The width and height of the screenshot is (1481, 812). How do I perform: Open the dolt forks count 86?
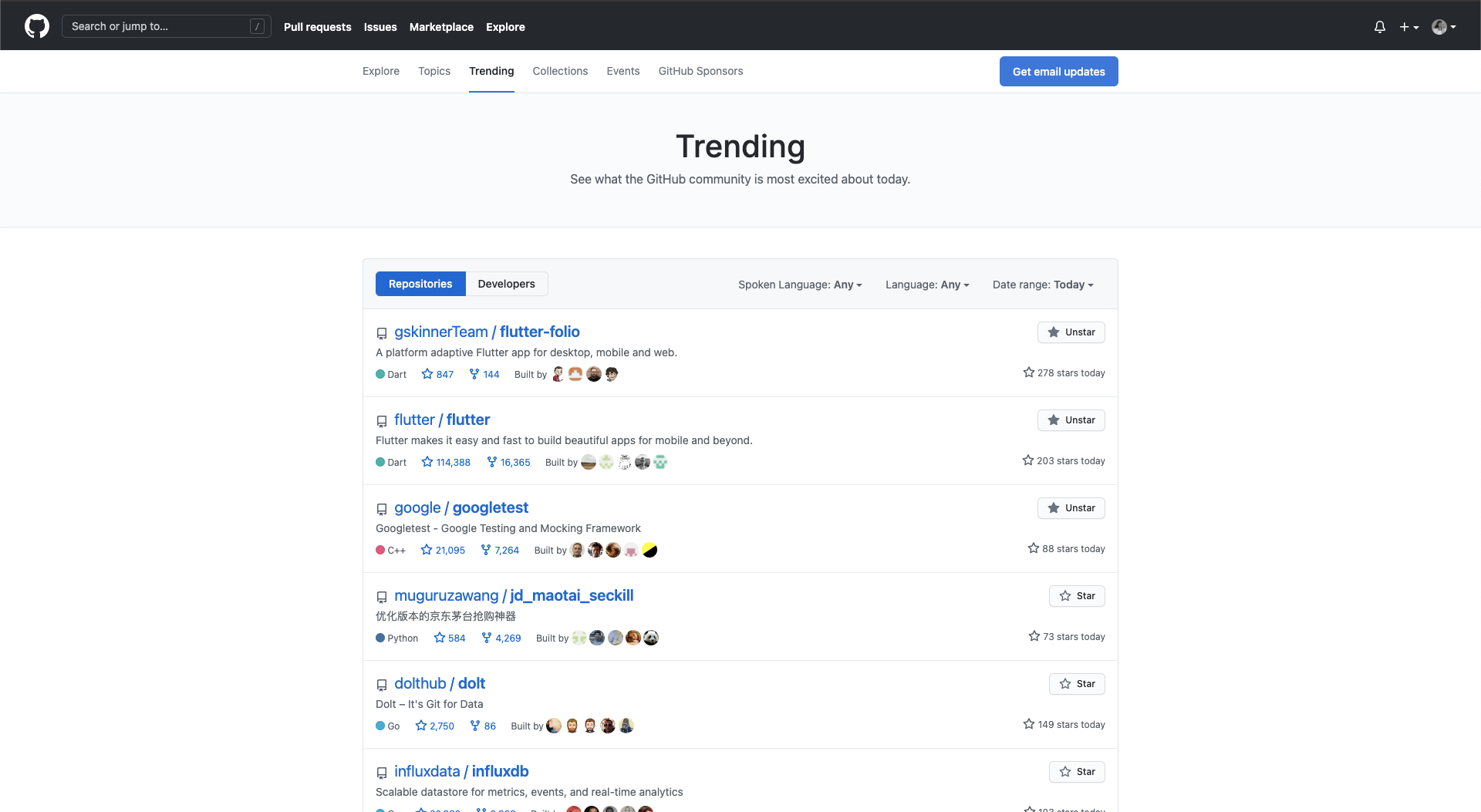(x=483, y=726)
